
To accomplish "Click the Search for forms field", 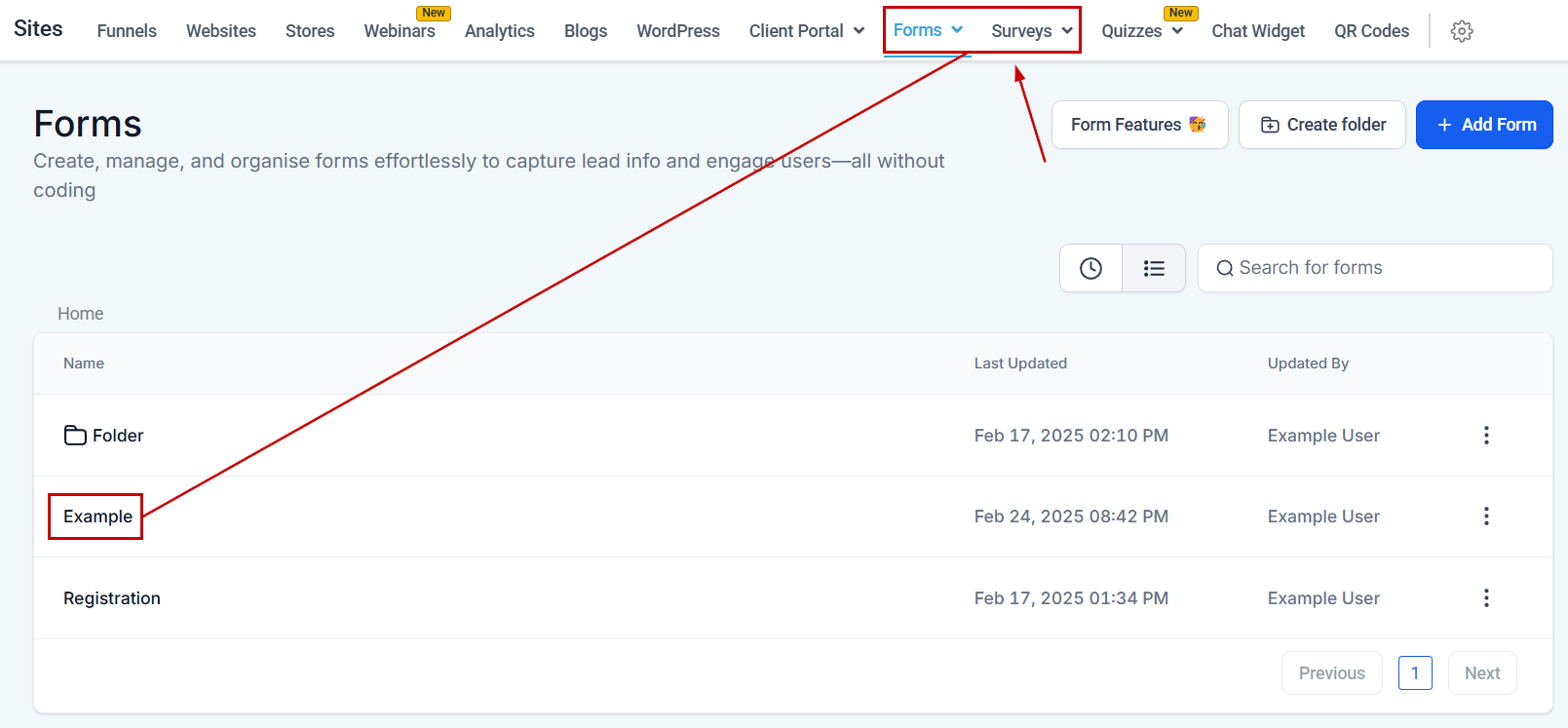I will coord(1375,268).
